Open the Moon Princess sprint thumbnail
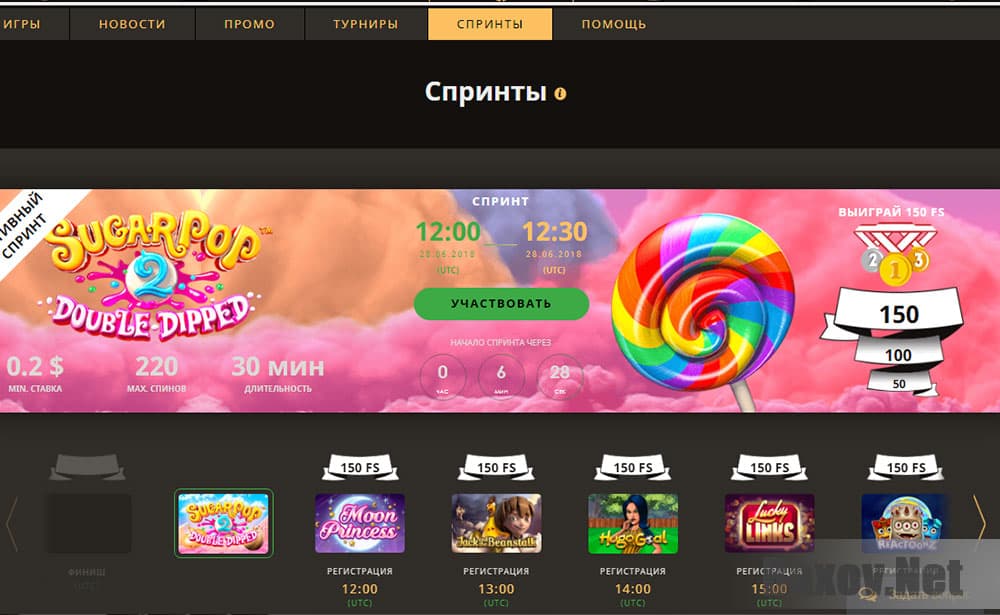This screenshot has width=1000, height=615. click(x=360, y=523)
